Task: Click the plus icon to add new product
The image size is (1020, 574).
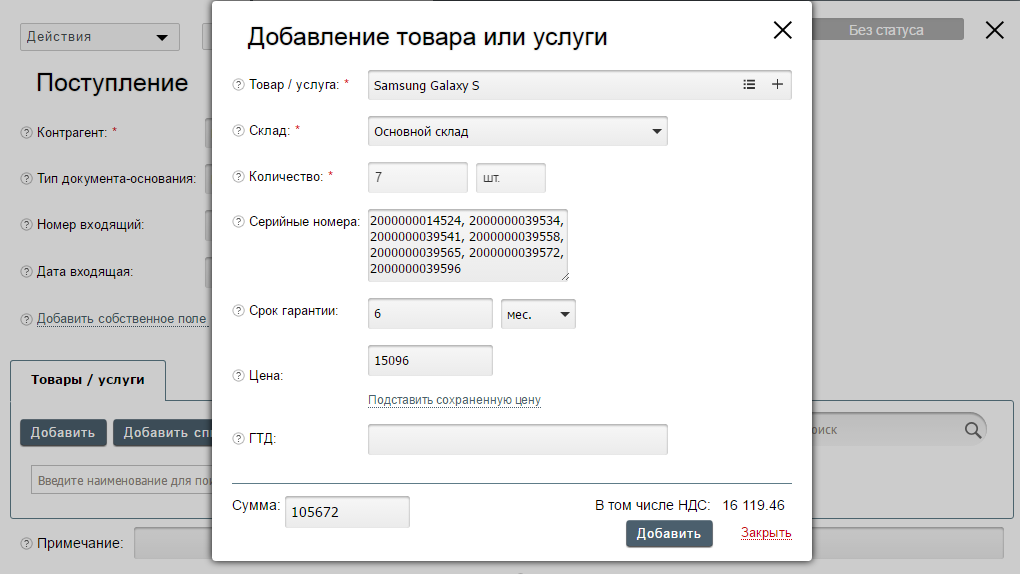Action: [x=777, y=85]
